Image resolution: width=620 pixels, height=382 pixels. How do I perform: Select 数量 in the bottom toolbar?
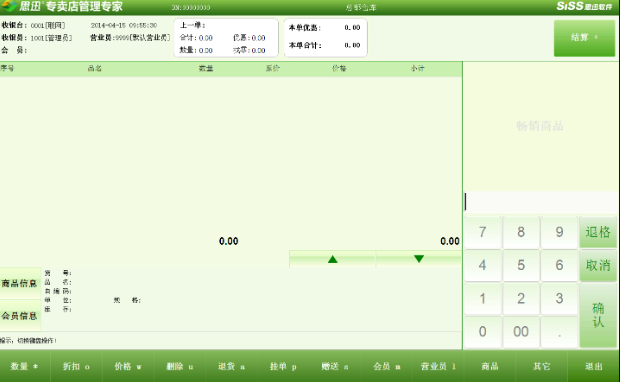click(x=25, y=367)
